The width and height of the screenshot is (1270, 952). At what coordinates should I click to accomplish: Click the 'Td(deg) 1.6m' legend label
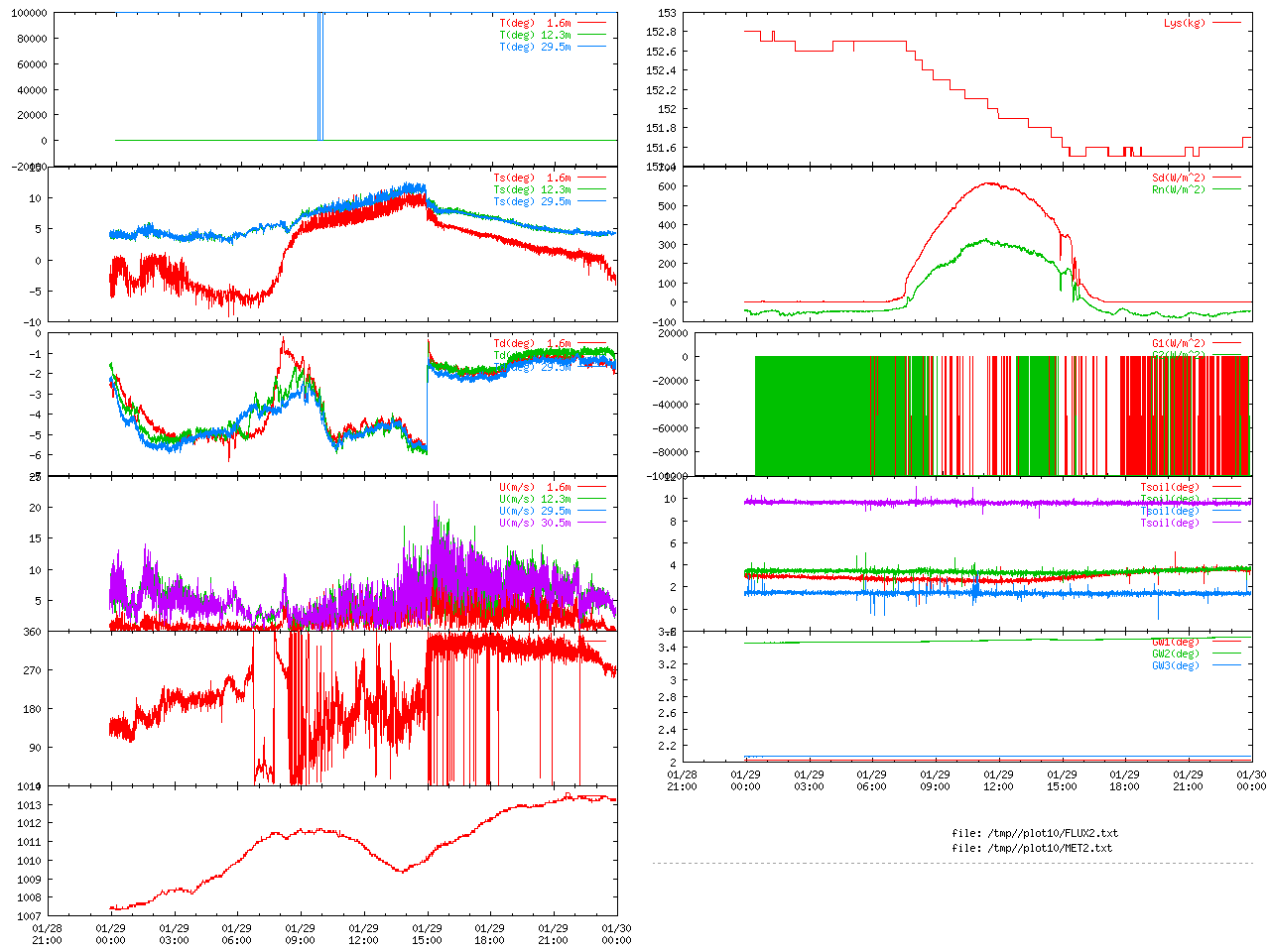[532, 343]
